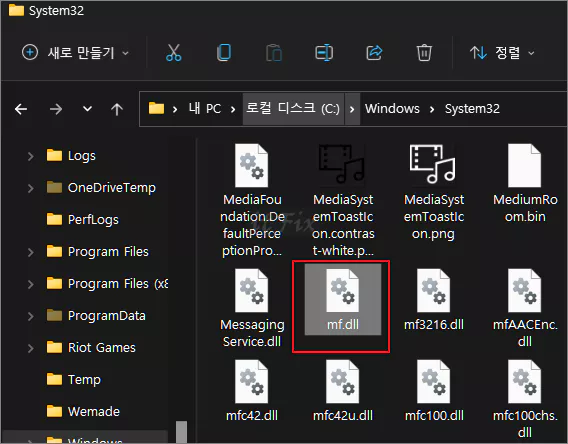Go forward with the right arrow
The width and height of the screenshot is (568, 444).
pyautogui.click(x=56, y=109)
